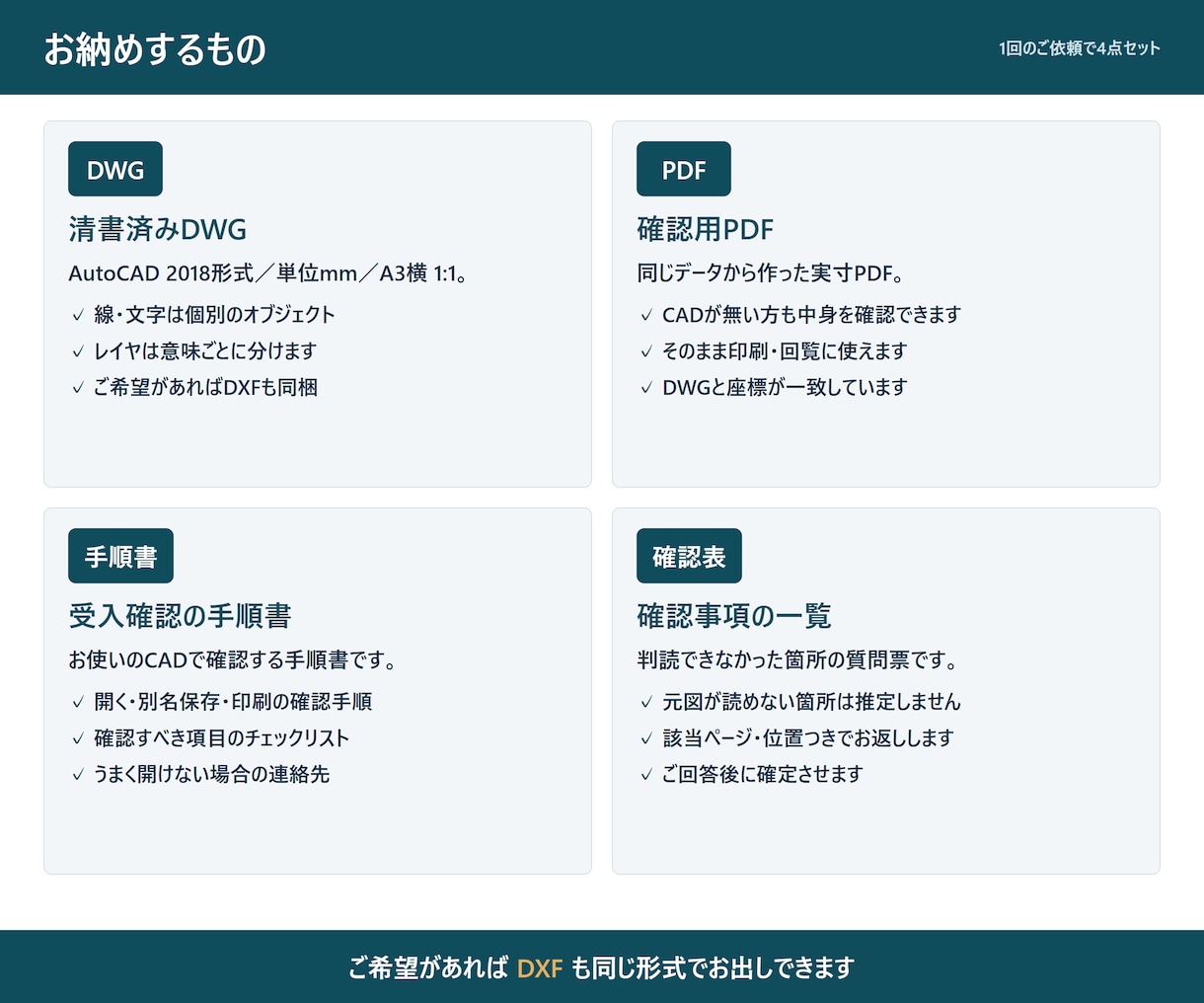The image size is (1204, 1003).
Task: Click list item ご希望があればDXFも同梱
Action: click(205, 388)
